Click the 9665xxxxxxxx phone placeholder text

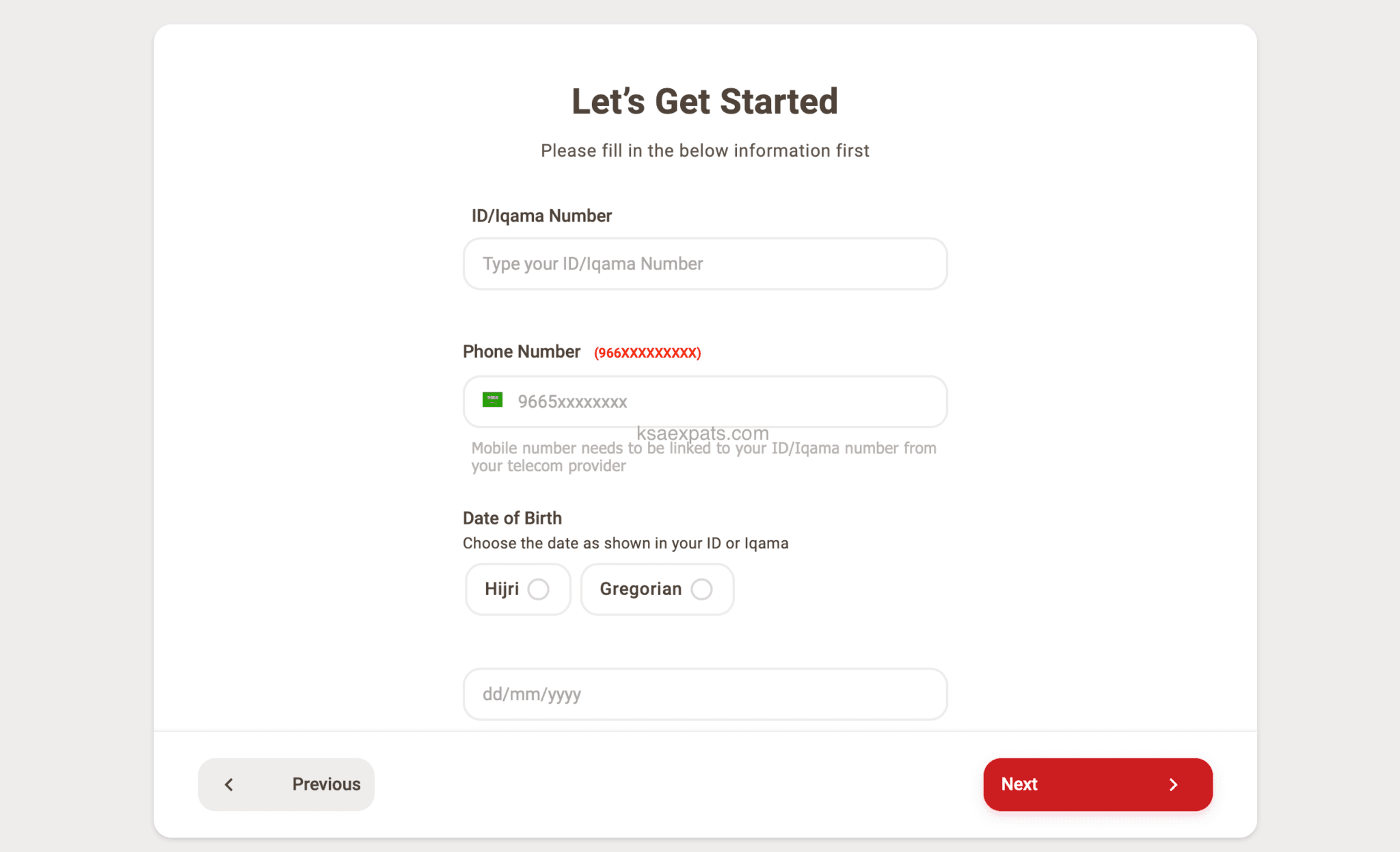(x=572, y=402)
